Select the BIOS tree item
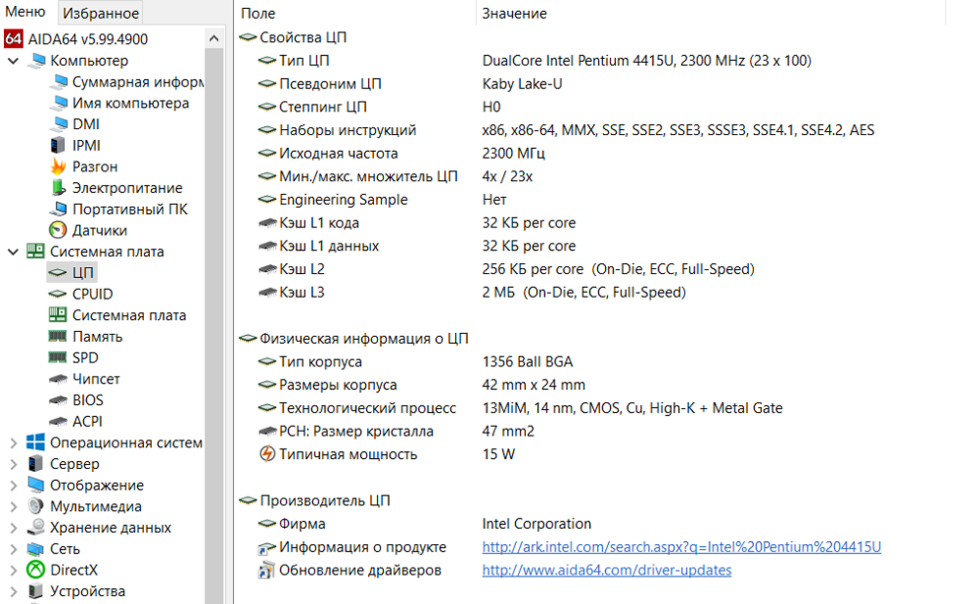 87,400
